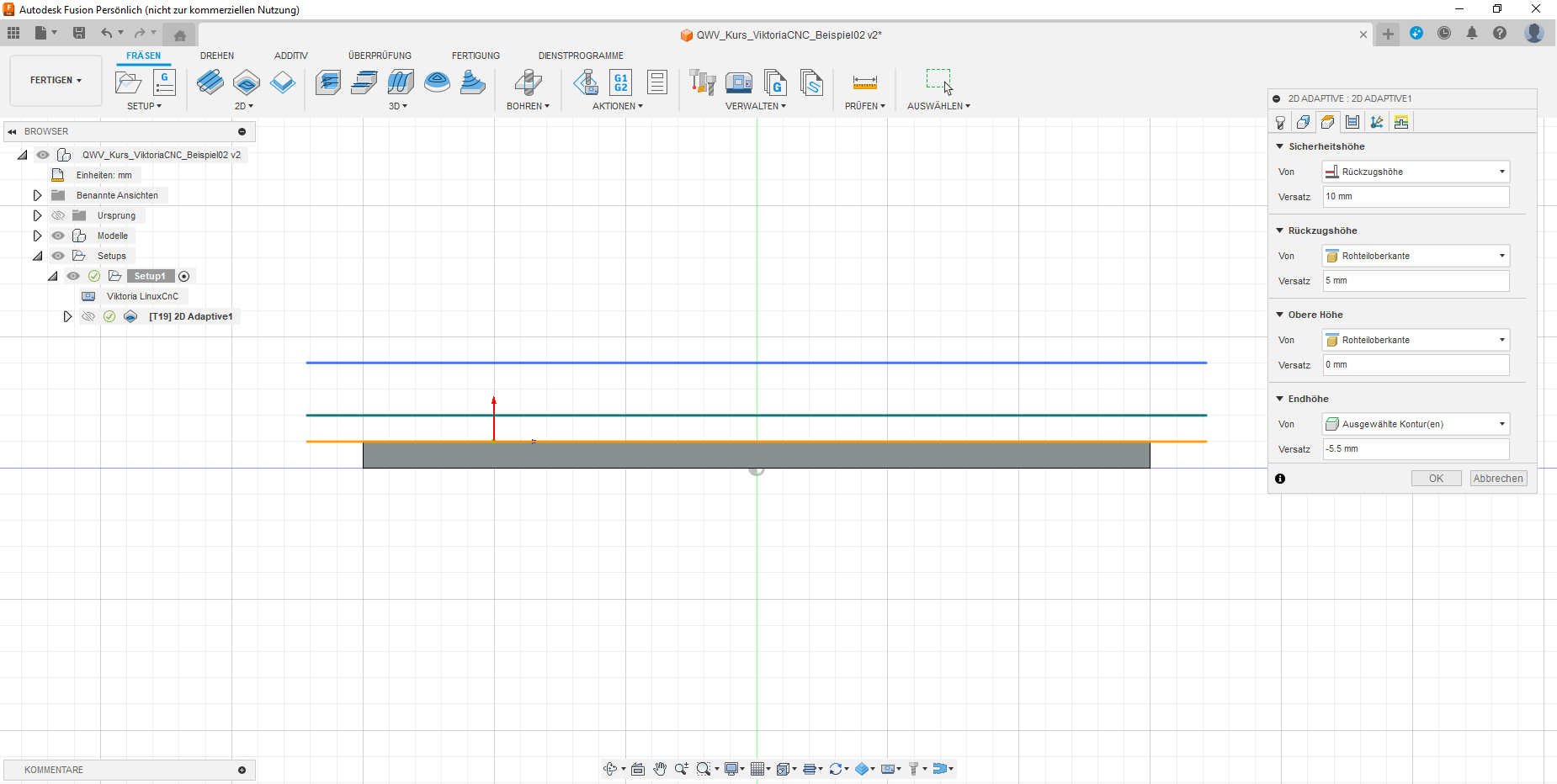Image resolution: width=1557 pixels, height=784 pixels.
Task: Show the hidden Ursprung folder
Action: click(x=58, y=215)
